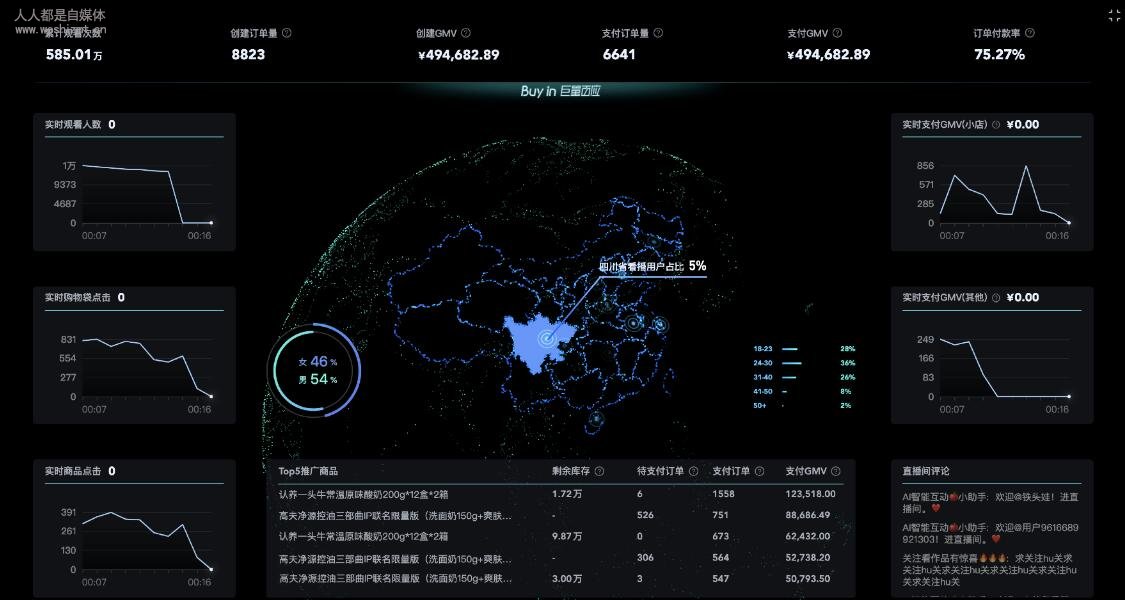Click the 男 54% gender label
This screenshot has height=600, width=1125.
tap(318, 380)
